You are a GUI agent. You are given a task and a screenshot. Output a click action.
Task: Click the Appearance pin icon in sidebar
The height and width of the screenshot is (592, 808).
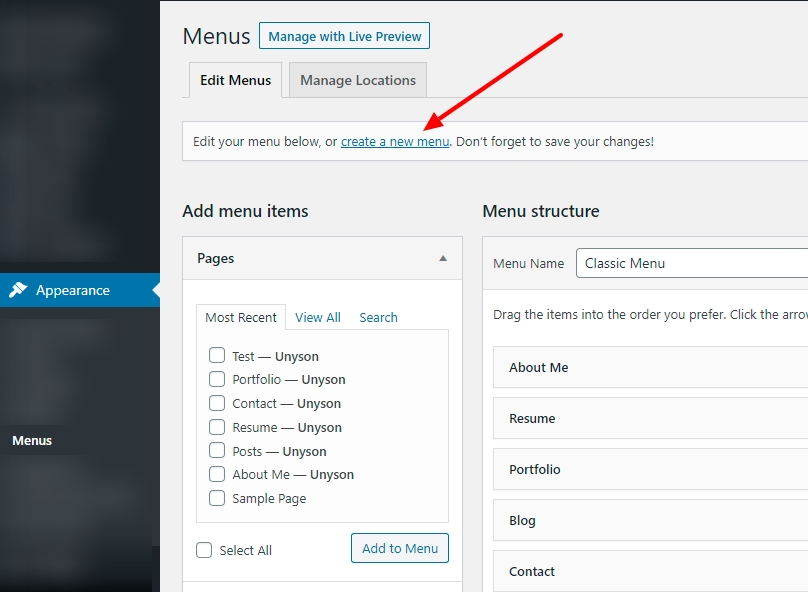click(18, 290)
